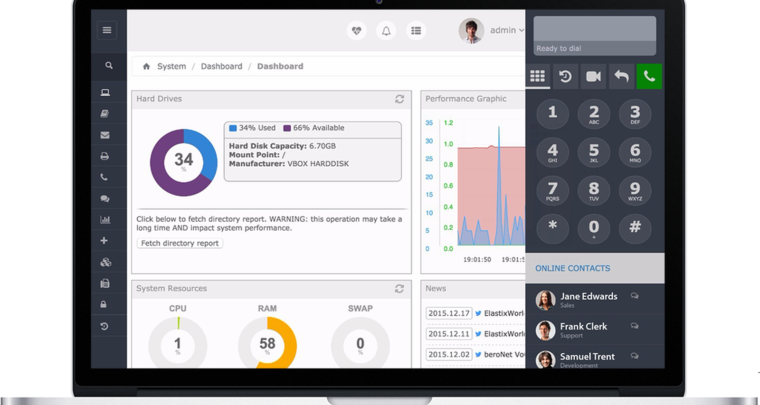Open chat with Jane Edwards
760x405 pixels.
634,297
